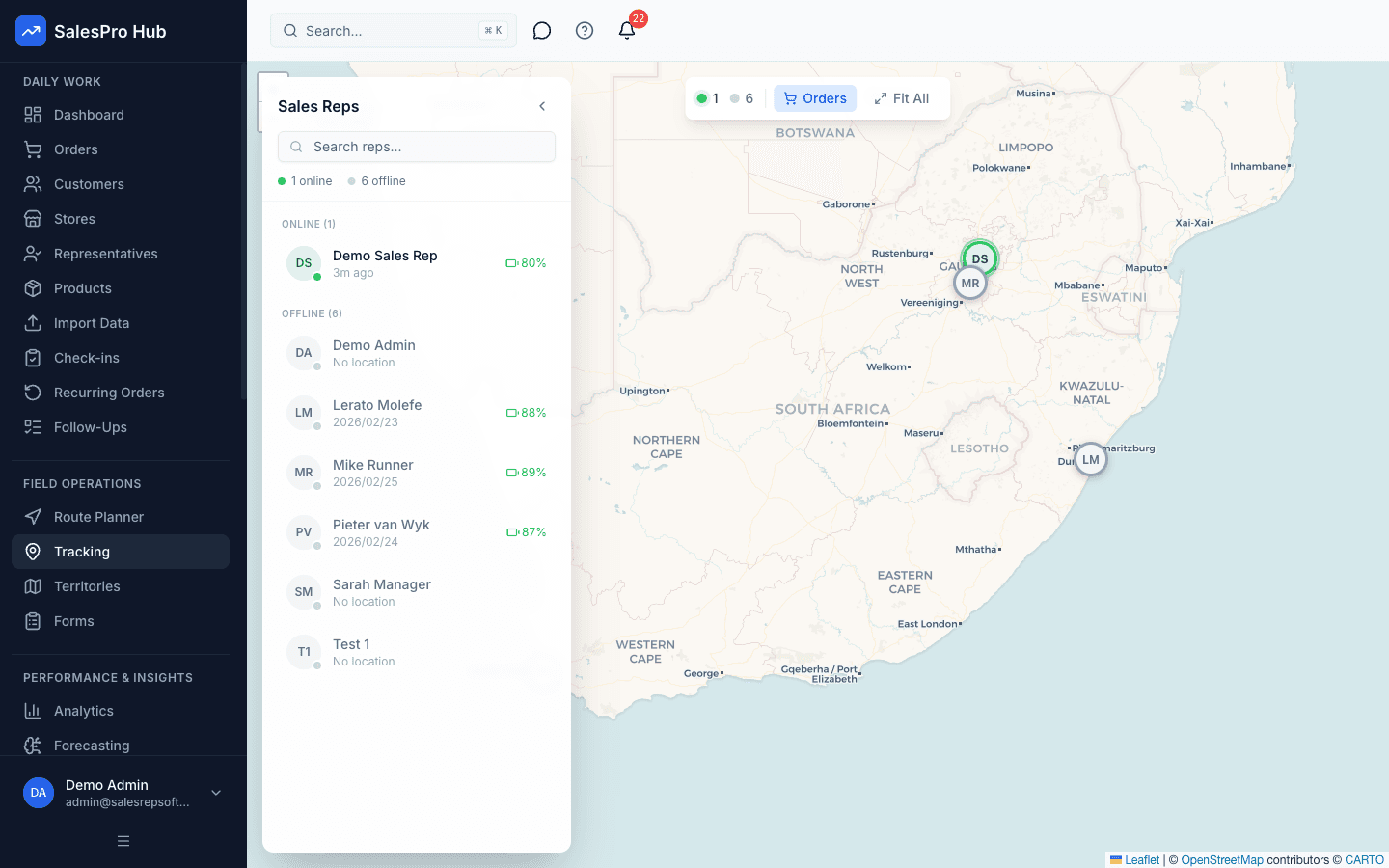The width and height of the screenshot is (1389, 868).
Task: Click the green online count in map toolbar
Action: pyautogui.click(x=708, y=98)
